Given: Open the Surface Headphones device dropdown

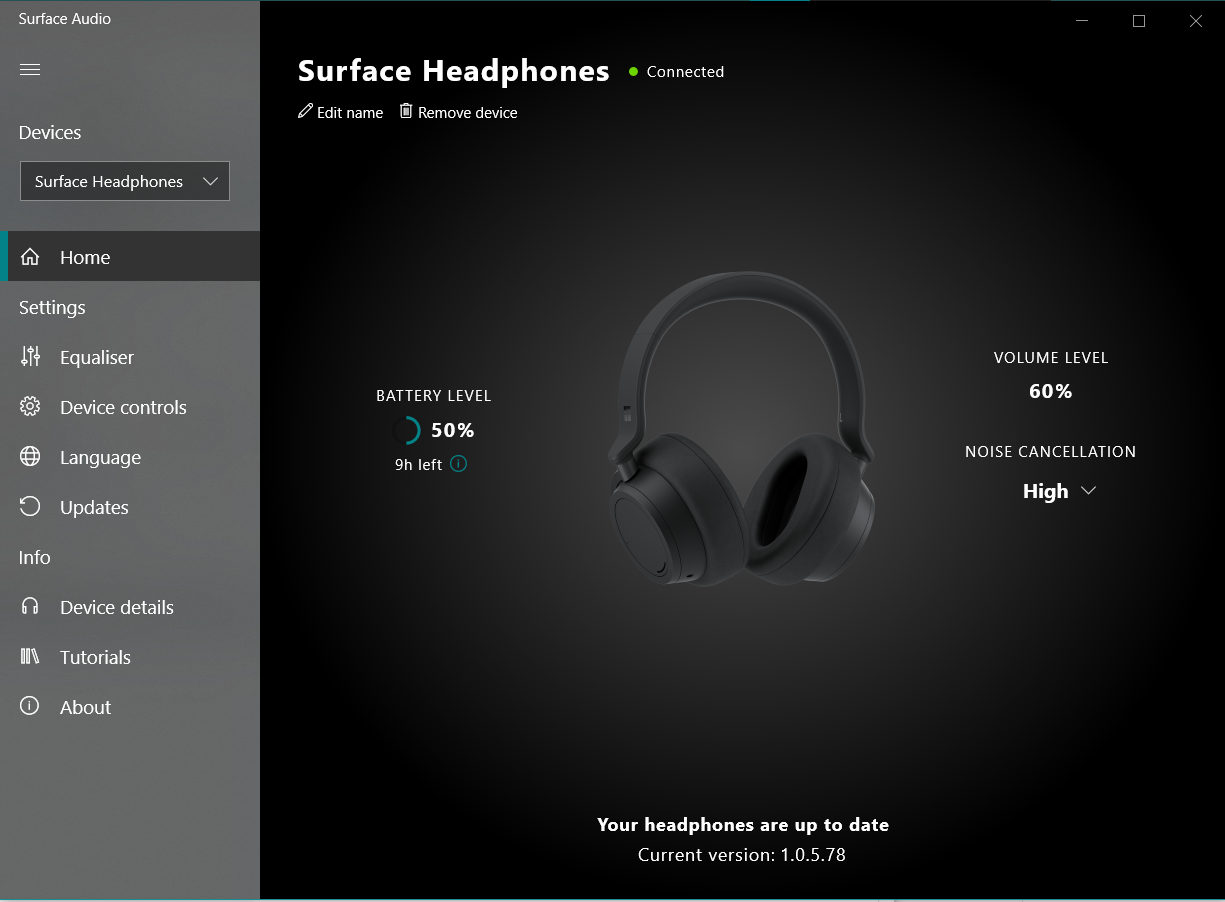Looking at the screenshot, I should coord(125,181).
